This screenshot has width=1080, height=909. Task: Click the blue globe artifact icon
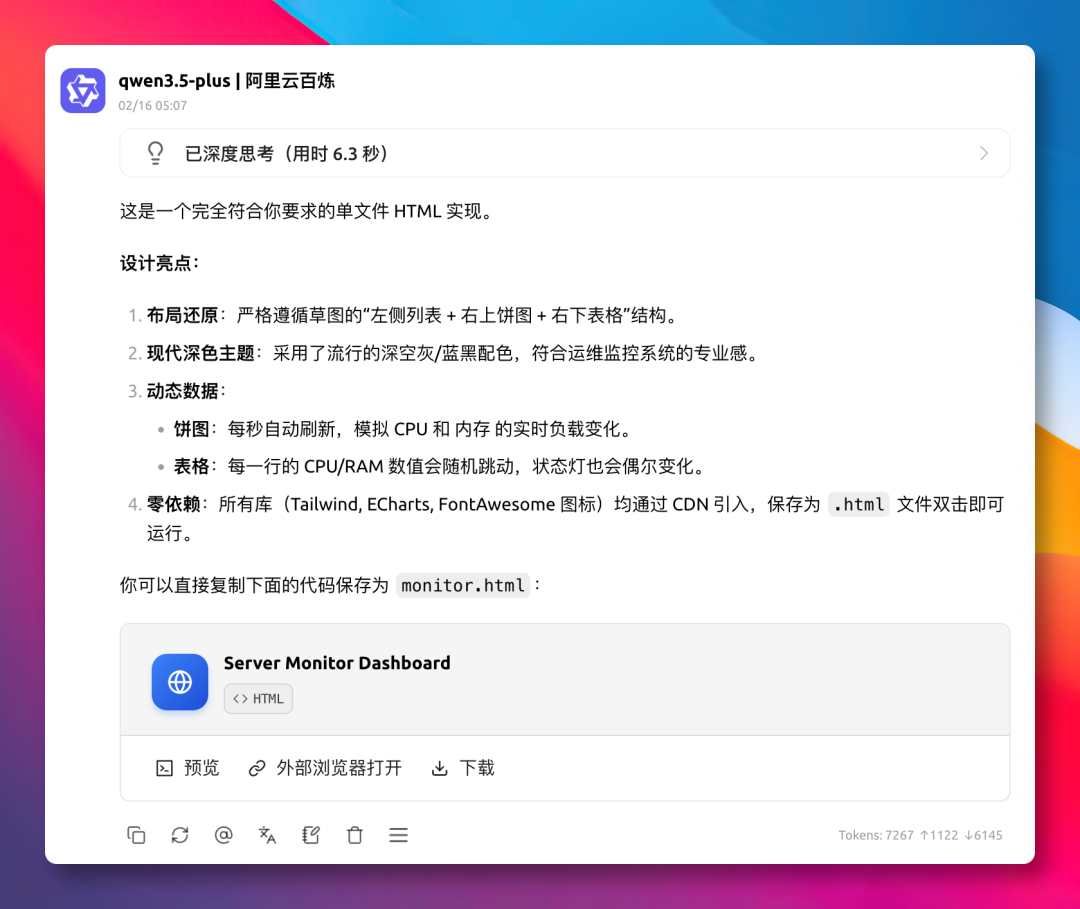[180, 682]
